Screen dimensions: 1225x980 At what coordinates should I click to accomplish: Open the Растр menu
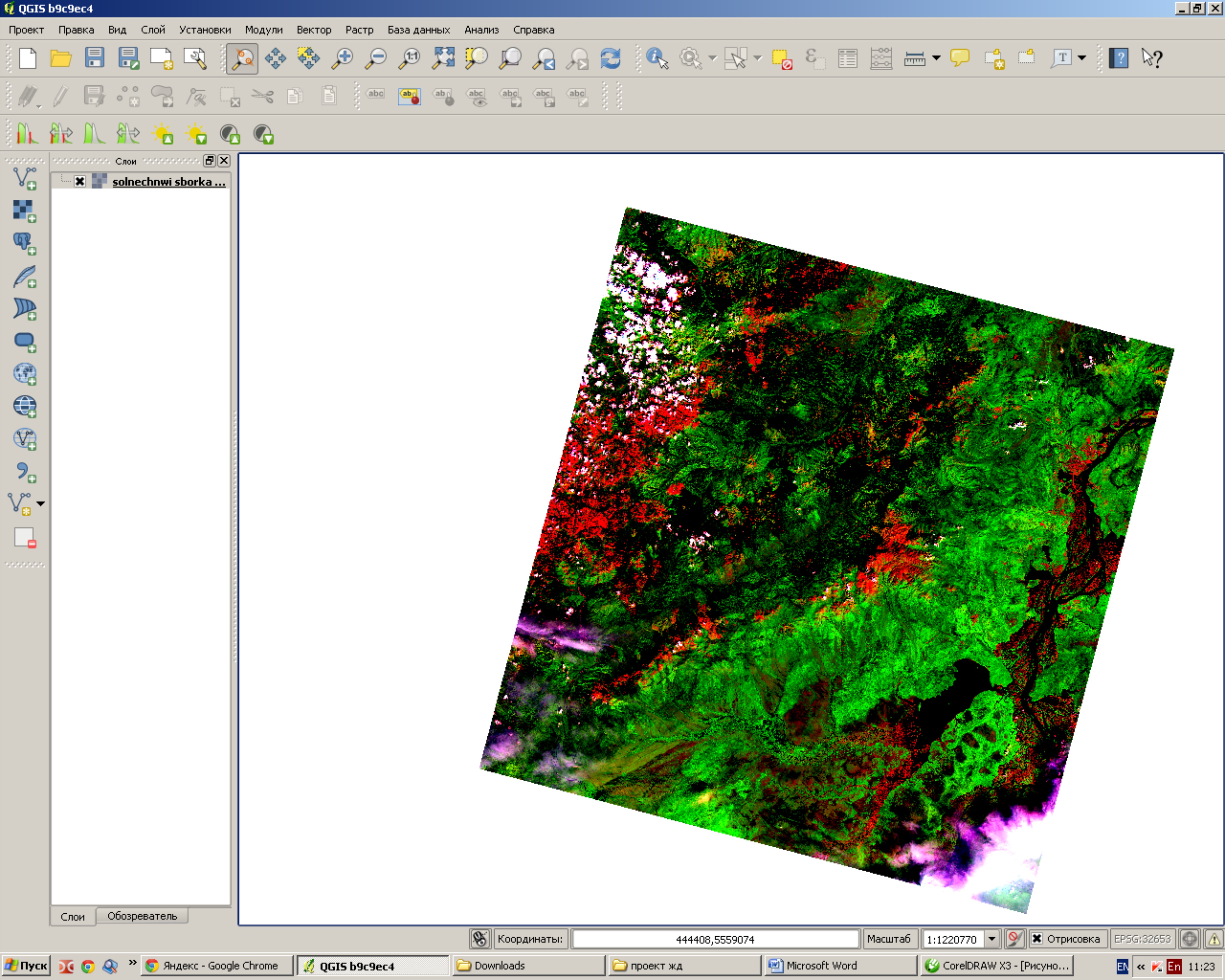359,30
